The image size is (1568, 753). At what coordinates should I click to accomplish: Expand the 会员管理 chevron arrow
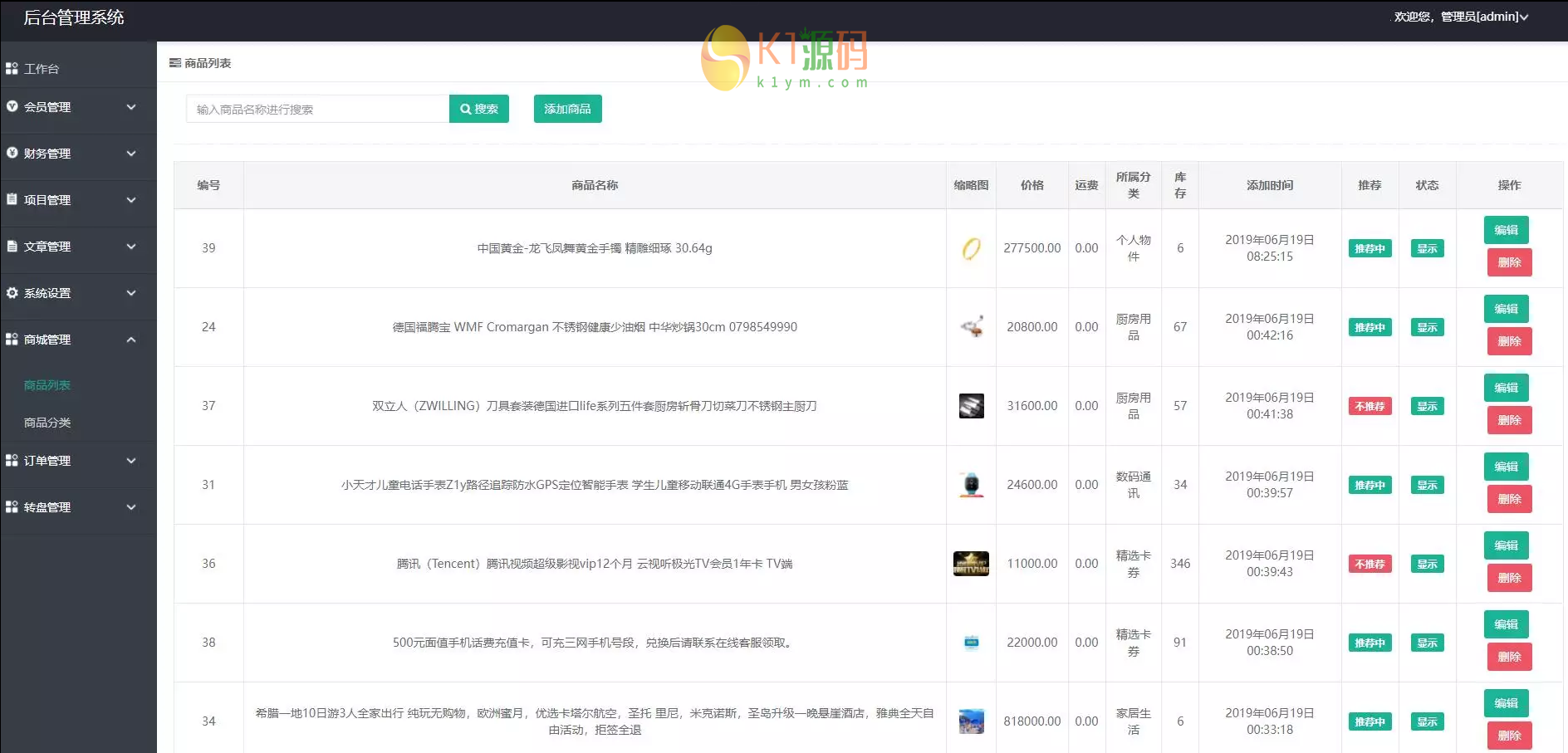(x=131, y=107)
